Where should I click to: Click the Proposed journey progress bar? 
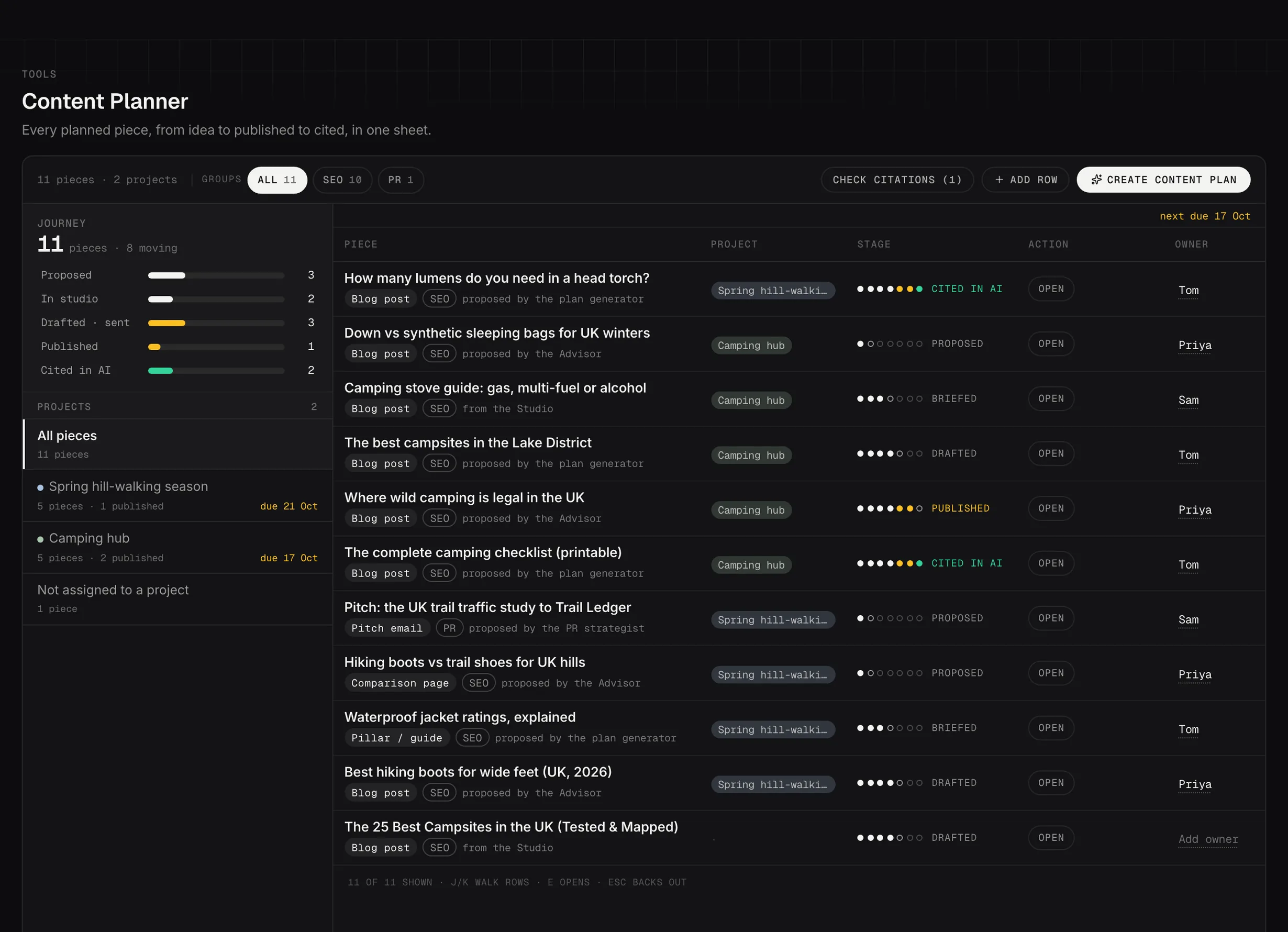point(216,275)
